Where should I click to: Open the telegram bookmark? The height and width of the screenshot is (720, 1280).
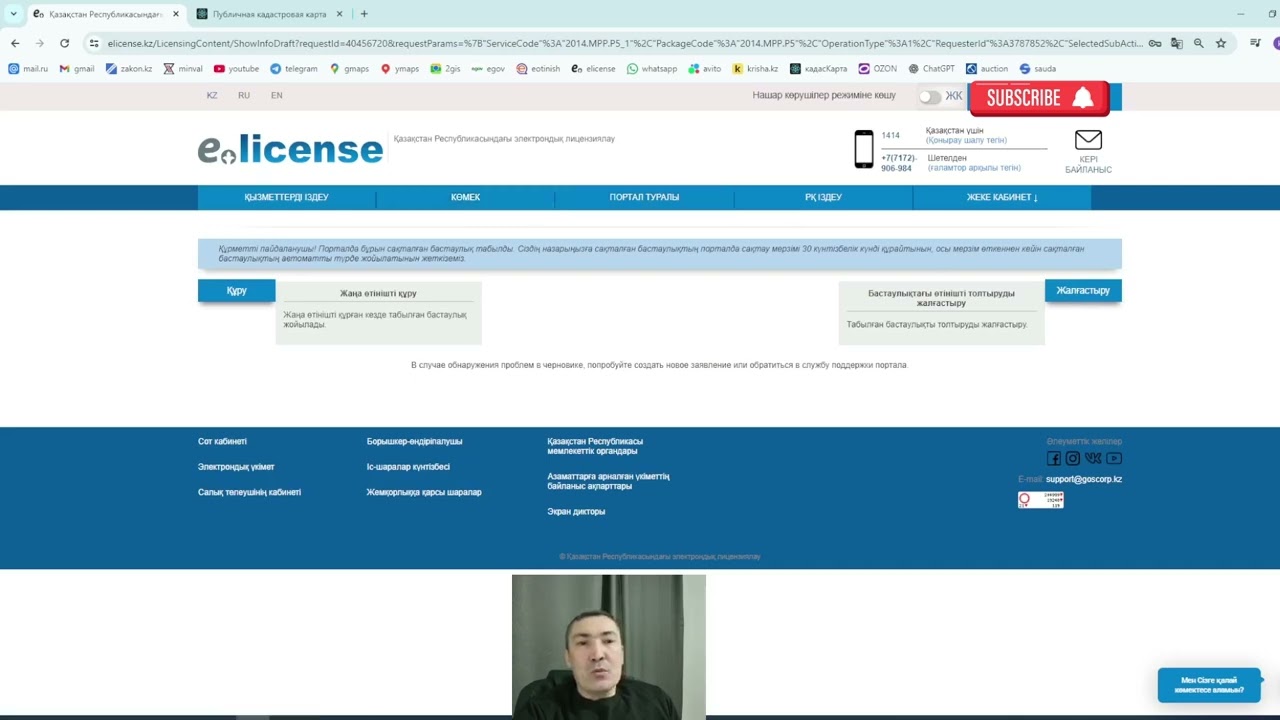(x=293, y=69)
